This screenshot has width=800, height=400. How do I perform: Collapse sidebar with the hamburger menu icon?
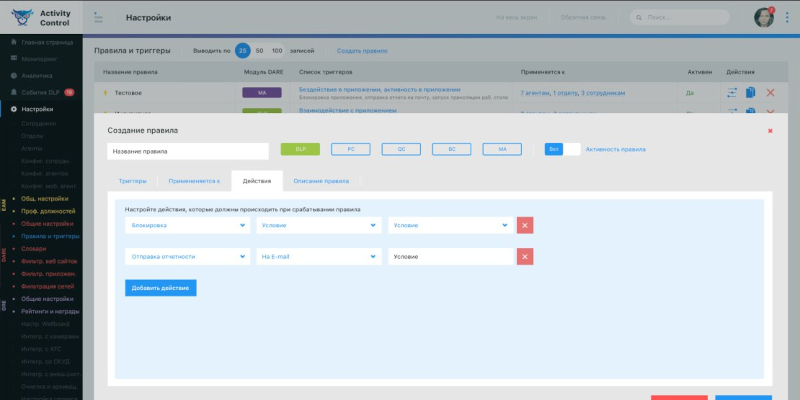pyautogui.click(x=97, y=17)
